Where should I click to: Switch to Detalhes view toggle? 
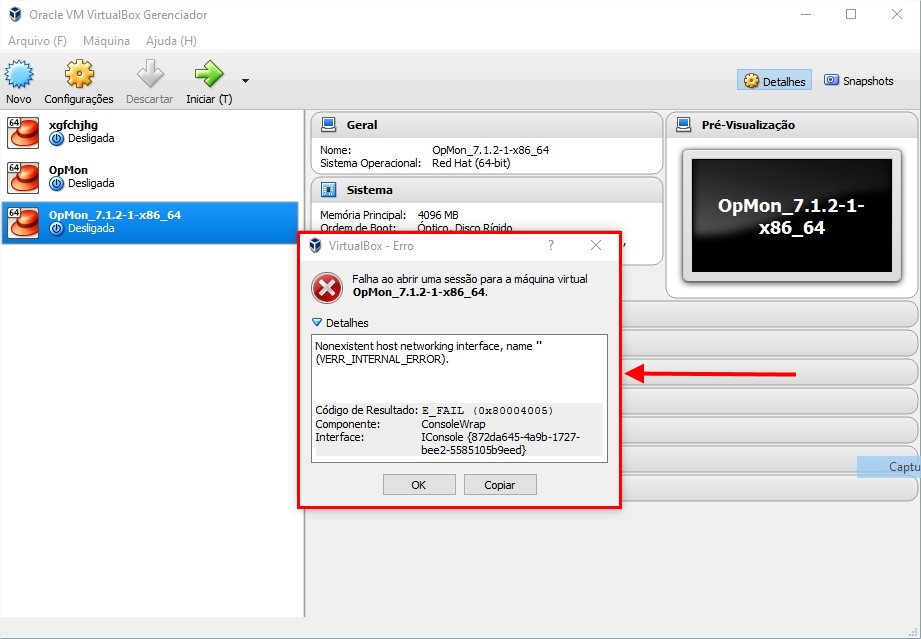[775, 81]
